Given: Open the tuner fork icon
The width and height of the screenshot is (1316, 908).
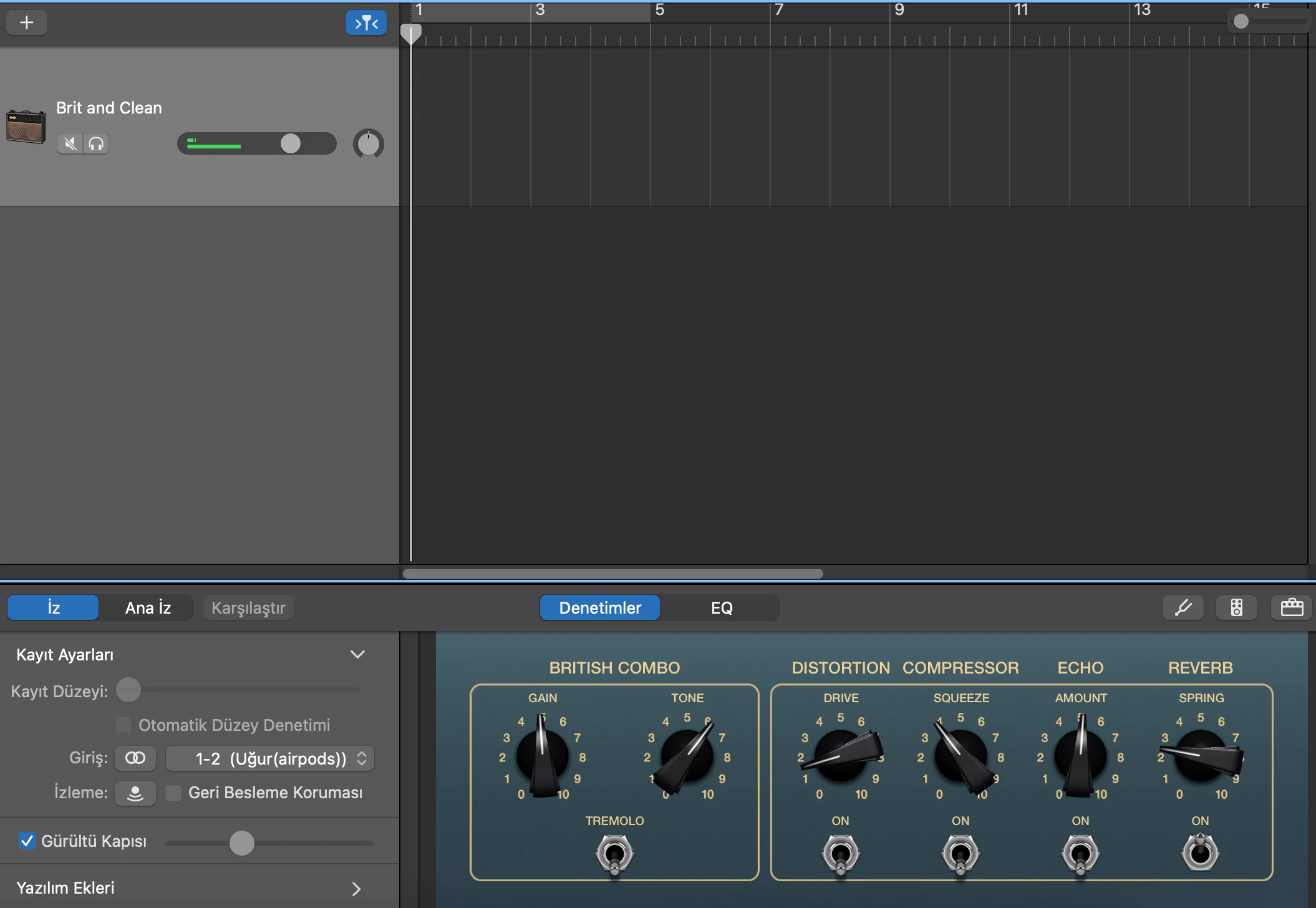Looking at the screenshot, I should 1183,607.
